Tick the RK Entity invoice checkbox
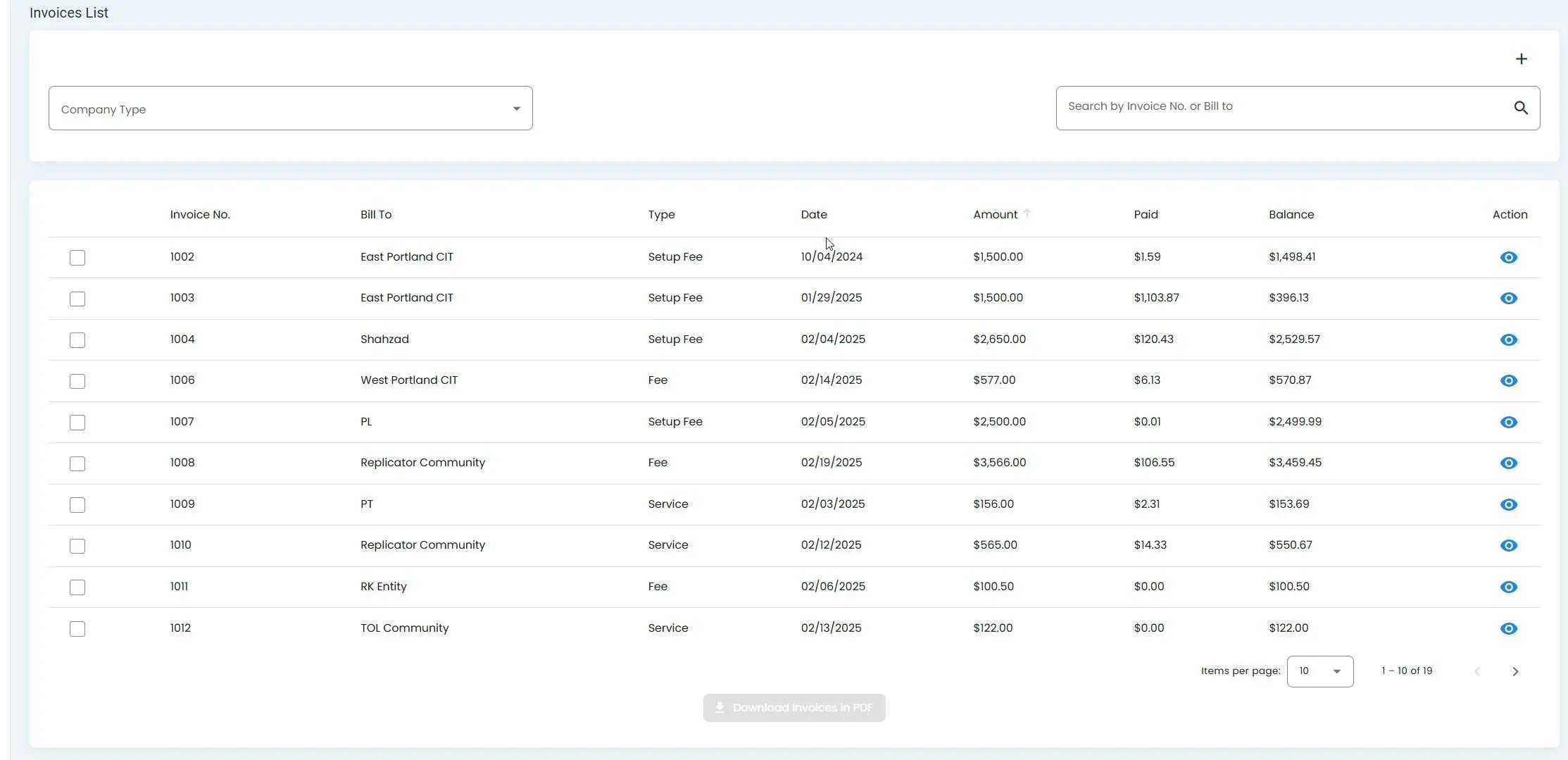This screenshot has width=1568, height=760. click(77, 587)
